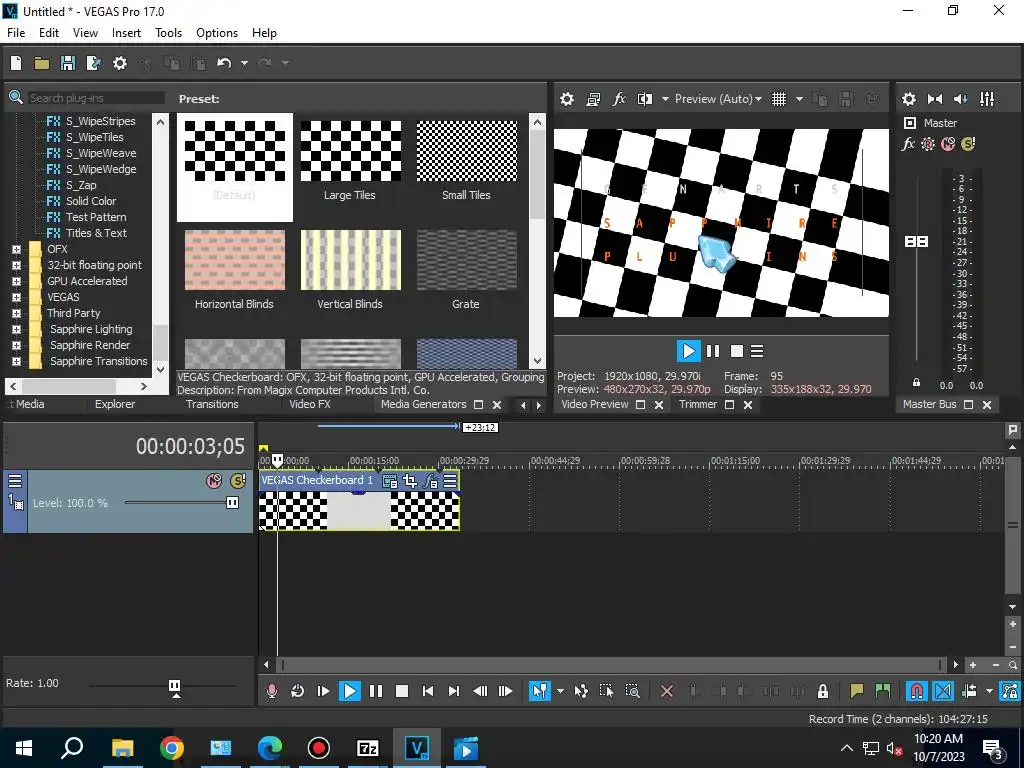The image size is (1024, 768).
Task: Expand the Third Party folder
Action: (x=16, y=313)
